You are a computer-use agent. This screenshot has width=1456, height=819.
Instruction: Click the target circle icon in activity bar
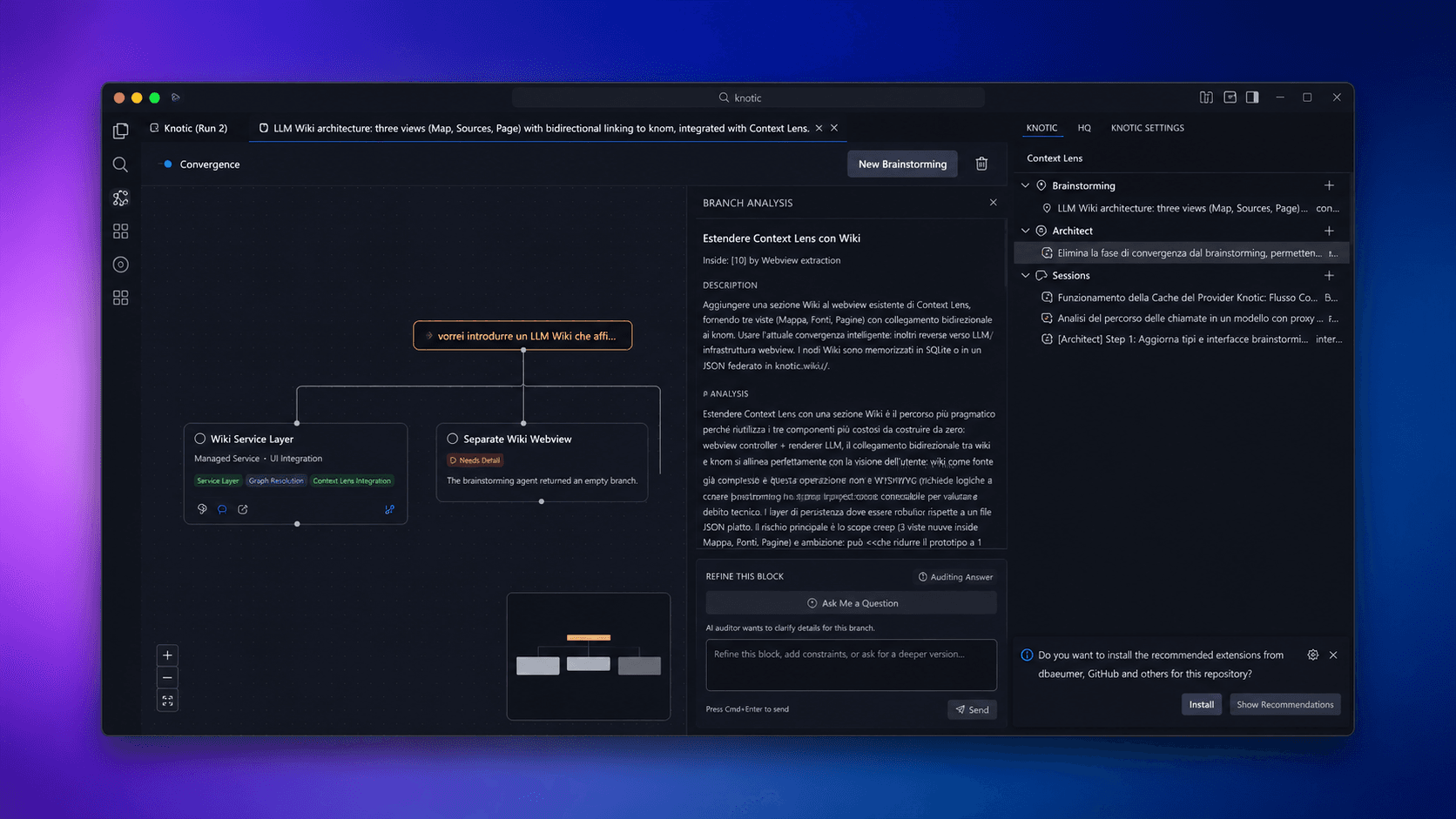120,265
